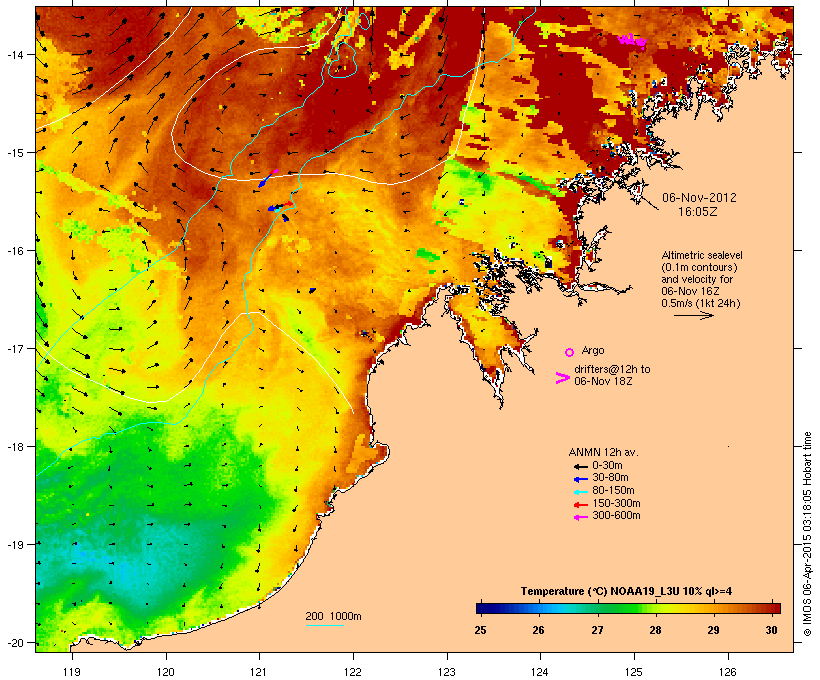Click the magenta drifters legend symbol
Viewport: 820px width, 680px height.
[562, 378]
